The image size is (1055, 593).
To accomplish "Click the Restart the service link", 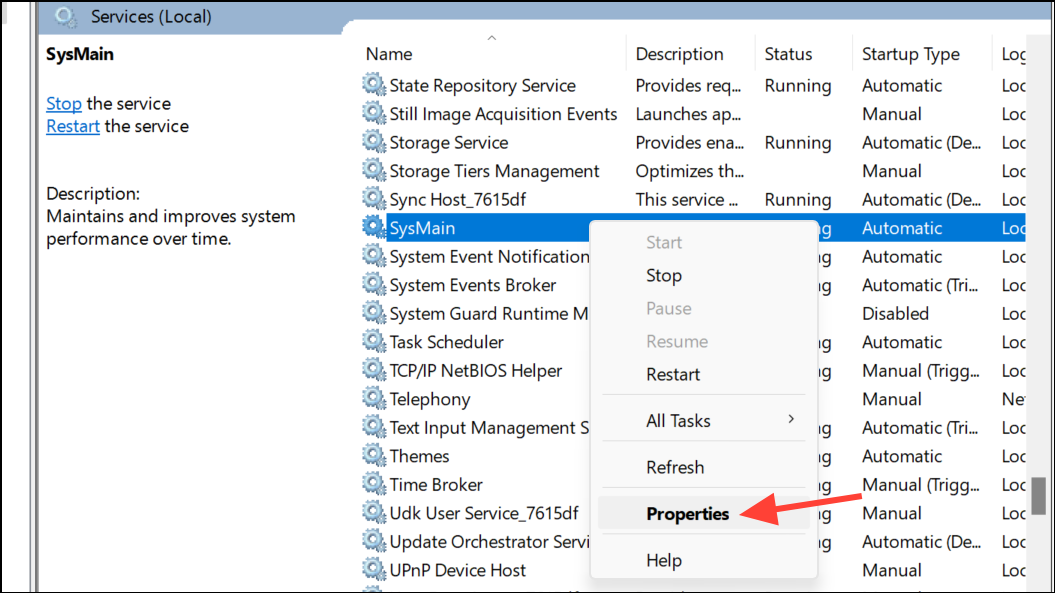I will (73, 126).
